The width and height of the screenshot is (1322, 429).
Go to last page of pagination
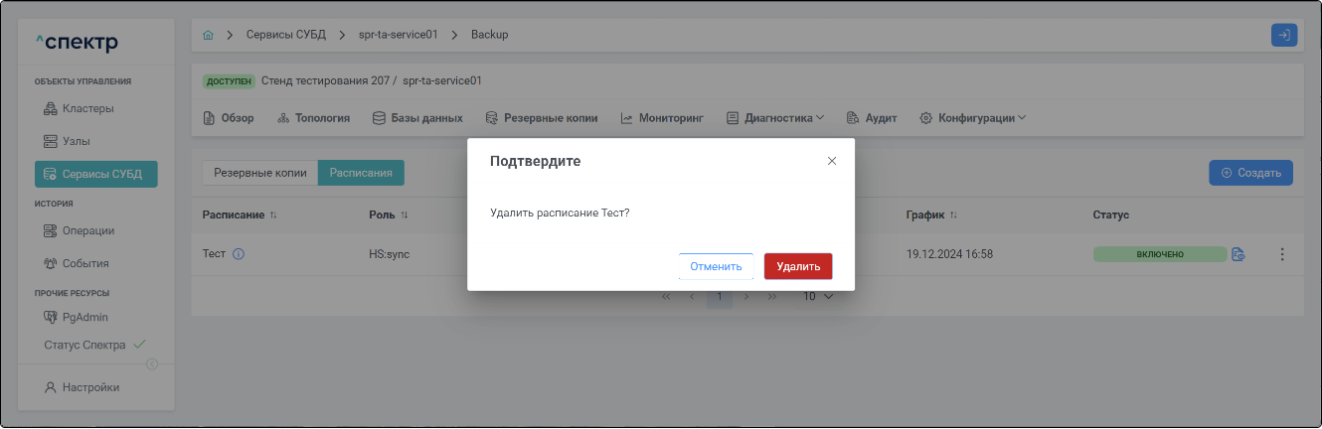coord(772,297)
